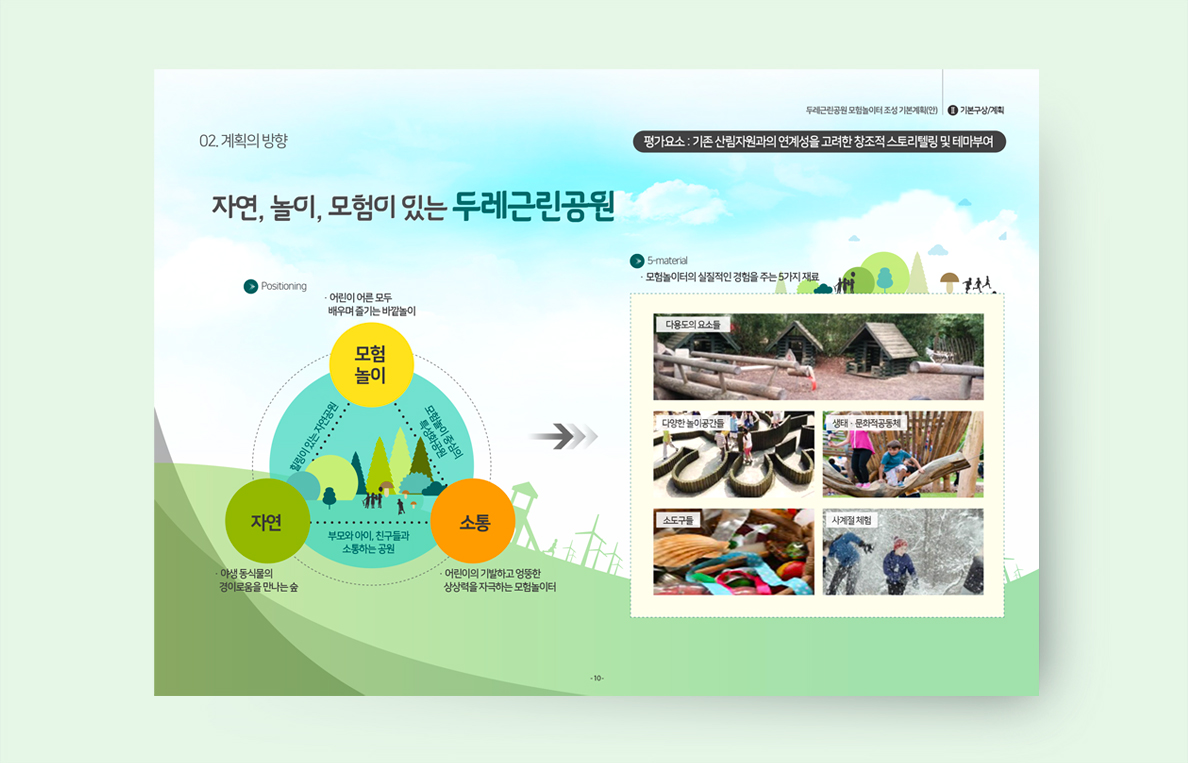The height and width of the screenshot is (763, 1188).
Task: Open the 사계절 체험 snow photo
Action: tap(903, 552)
